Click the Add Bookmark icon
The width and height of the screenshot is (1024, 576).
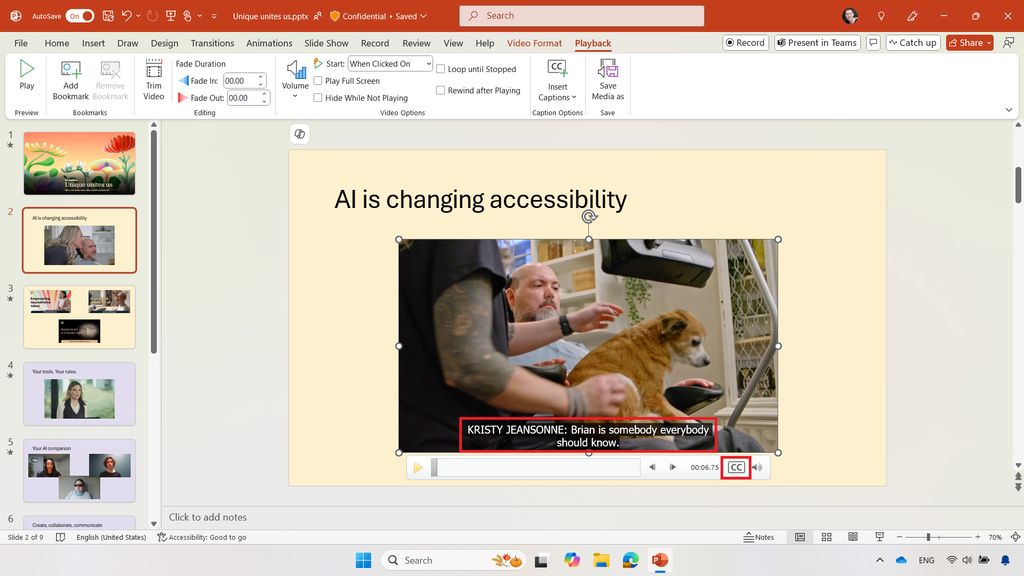70,80
